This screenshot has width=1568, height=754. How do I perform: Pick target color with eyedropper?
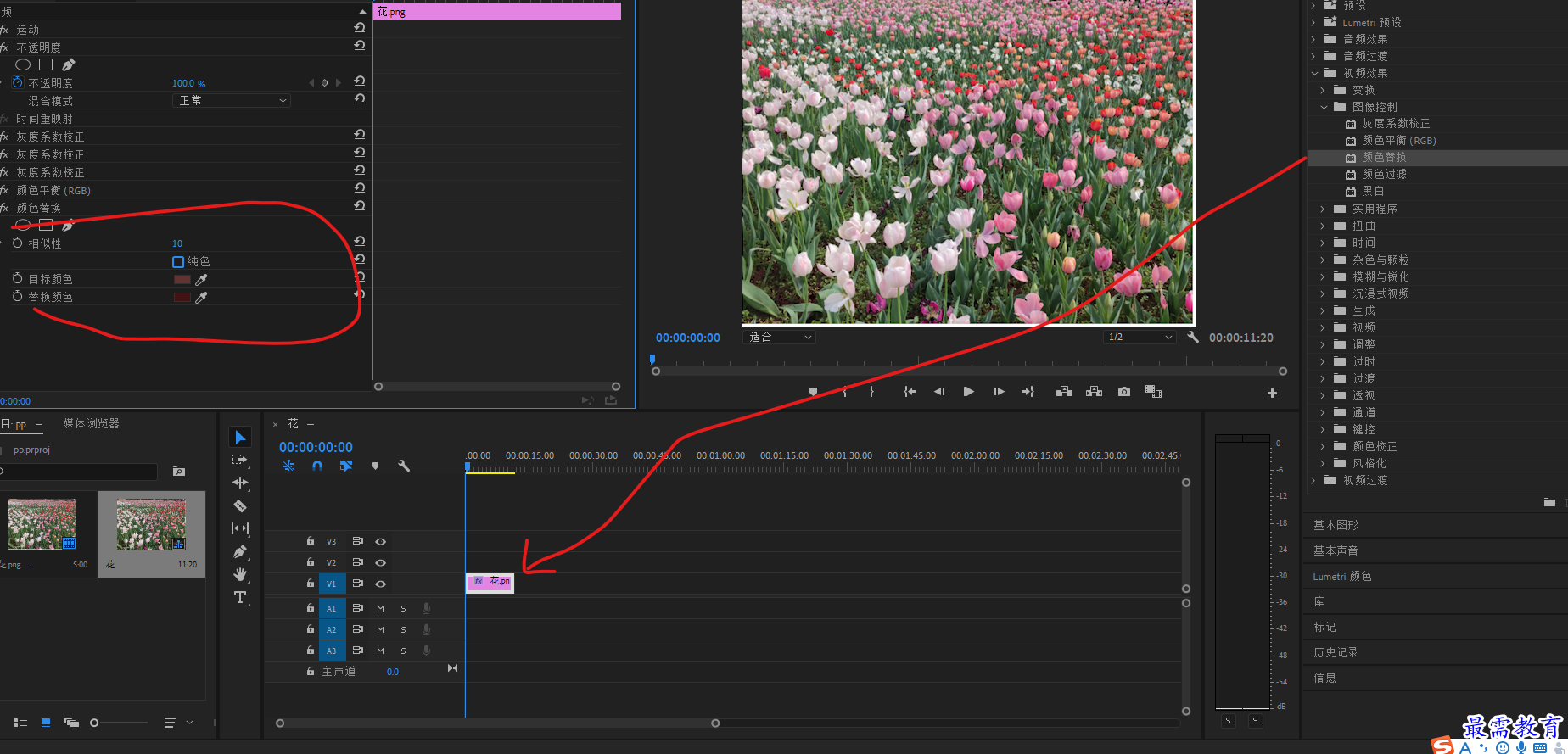(x=201, y=279)
